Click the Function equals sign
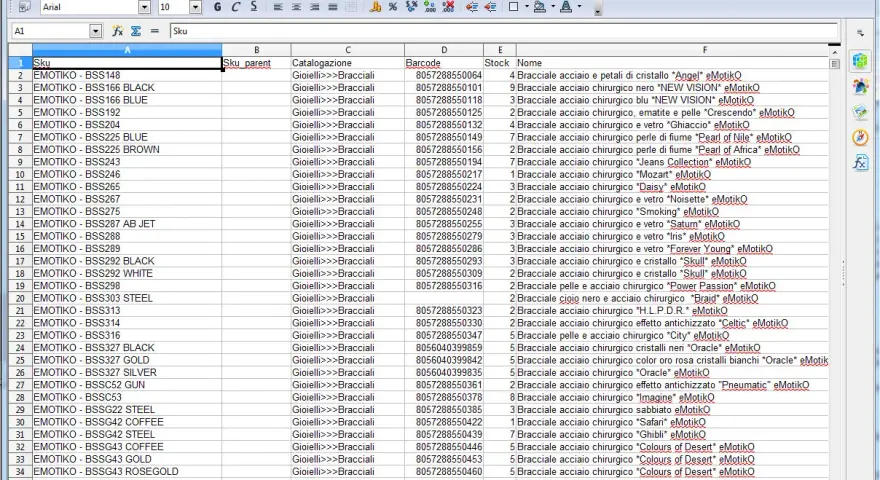The height and width of the screenshot is (480, 880). pyautogui.click(x=154, y=31)
